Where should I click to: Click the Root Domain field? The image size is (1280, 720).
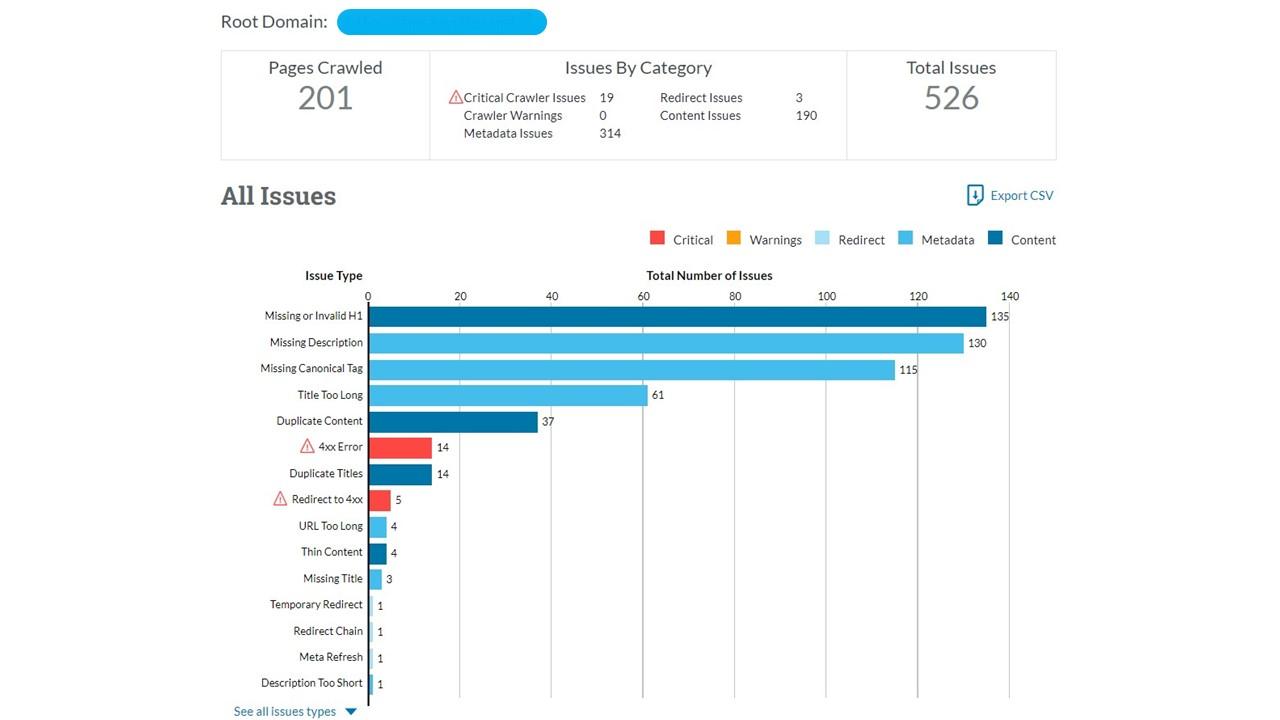(x=442, y=21)
